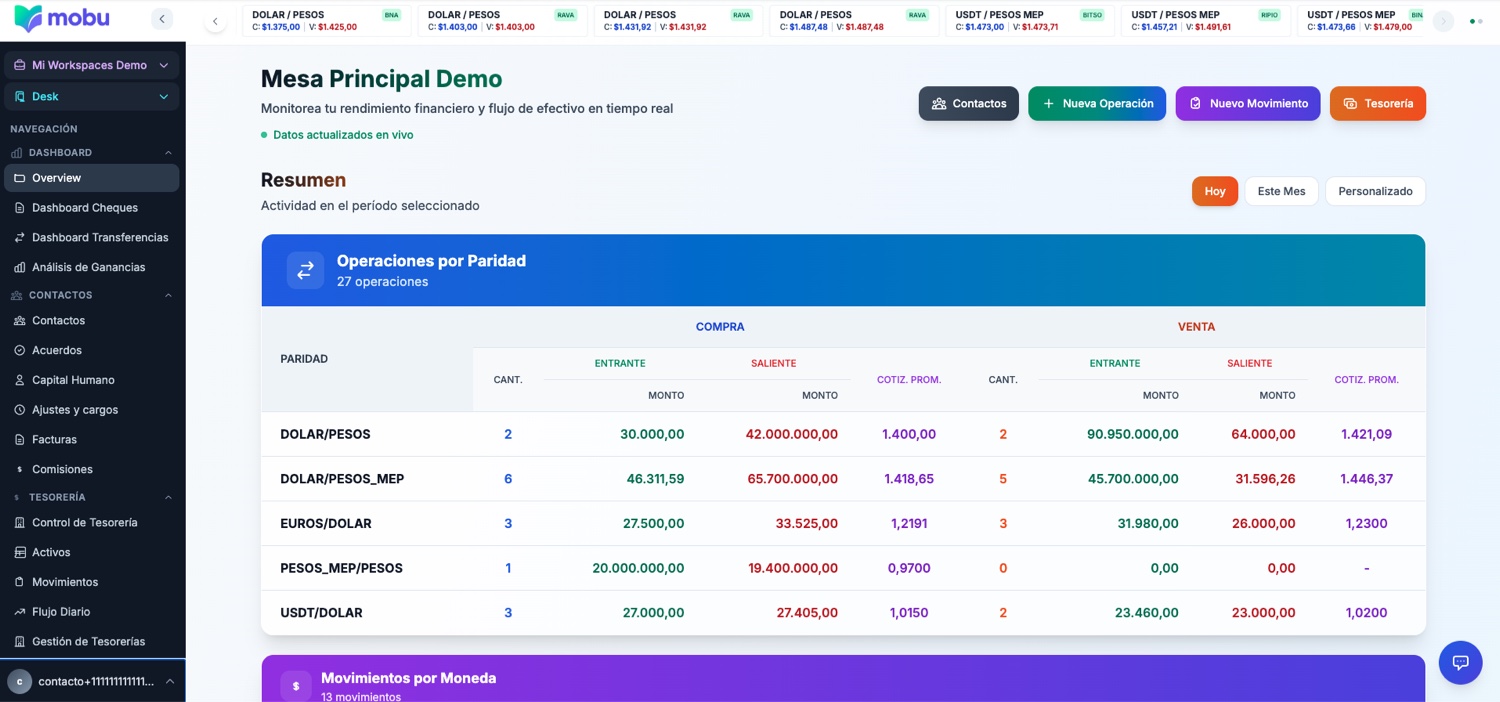Open the Mi Workspaces Demo dropdown
1500x702 pixels.
click(92, 65)
